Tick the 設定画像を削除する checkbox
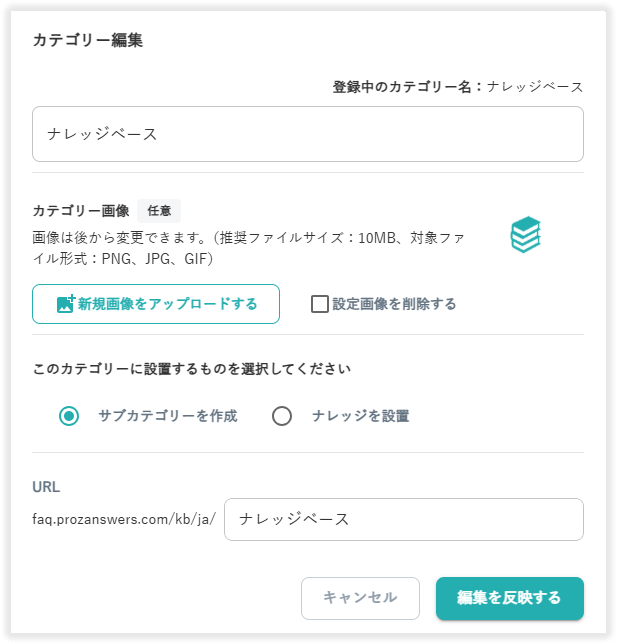The image size is (617, 644). (320, 304)
